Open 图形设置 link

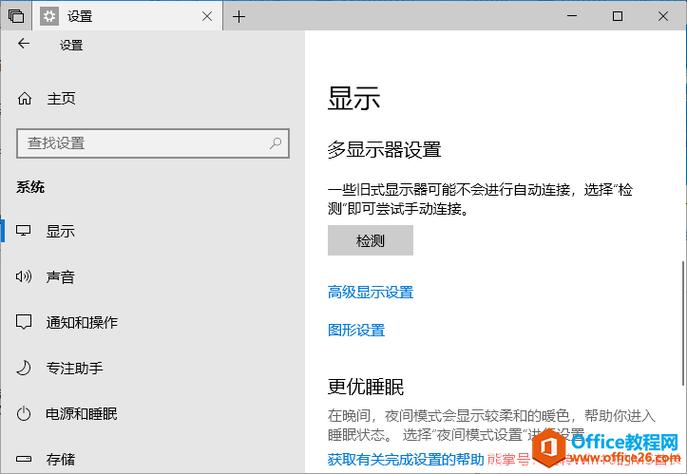pos(356,329)
